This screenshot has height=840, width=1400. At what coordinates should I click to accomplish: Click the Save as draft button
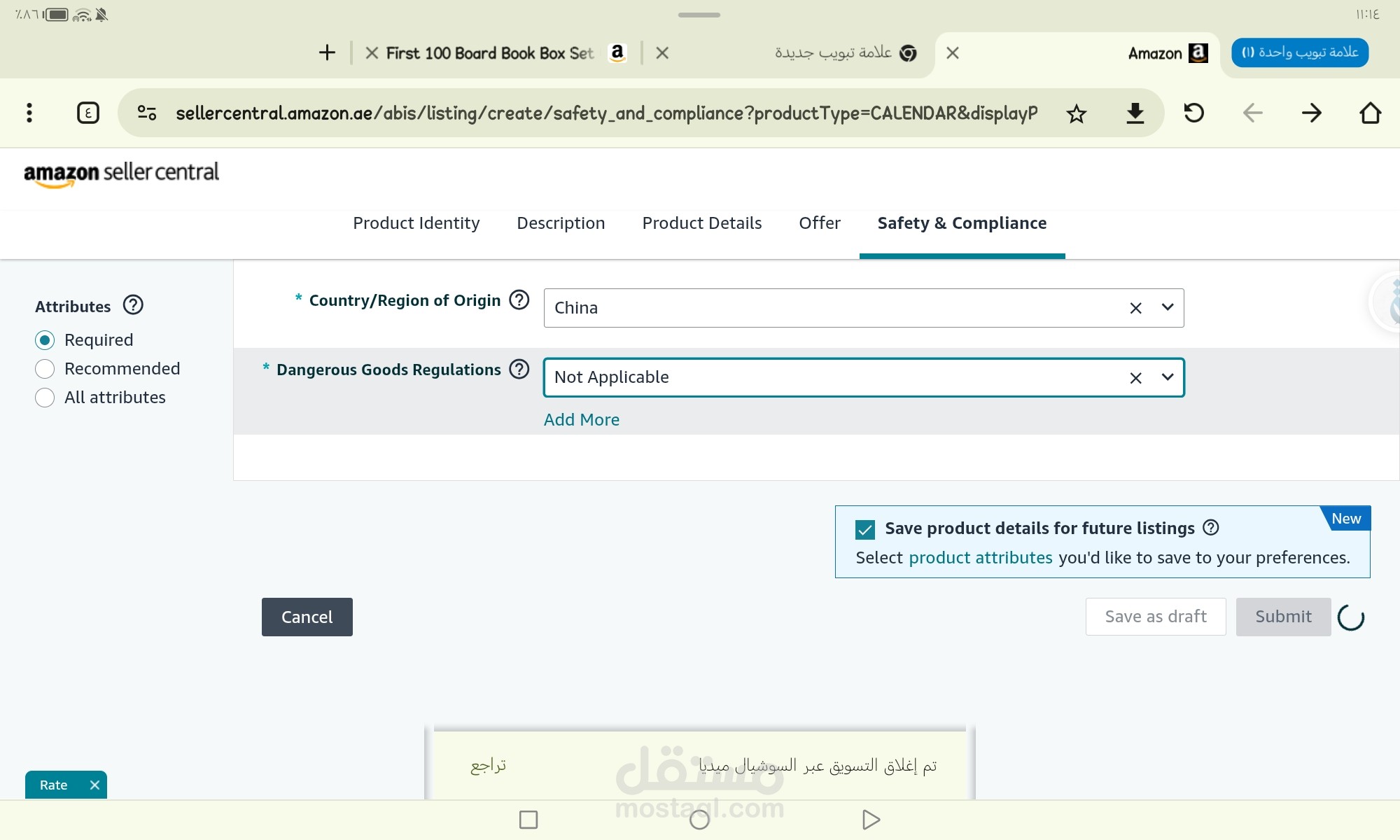pos(1155,617)
